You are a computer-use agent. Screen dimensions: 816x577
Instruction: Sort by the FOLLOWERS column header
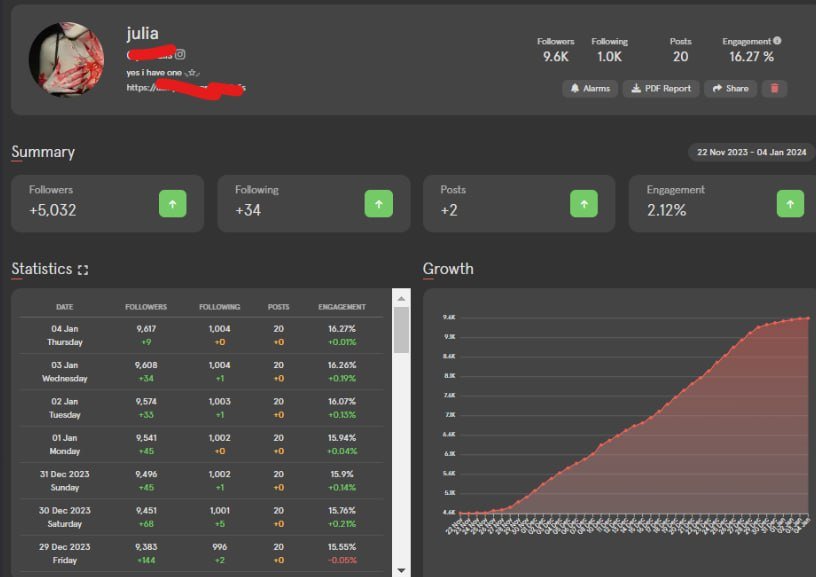coord(146,307)
